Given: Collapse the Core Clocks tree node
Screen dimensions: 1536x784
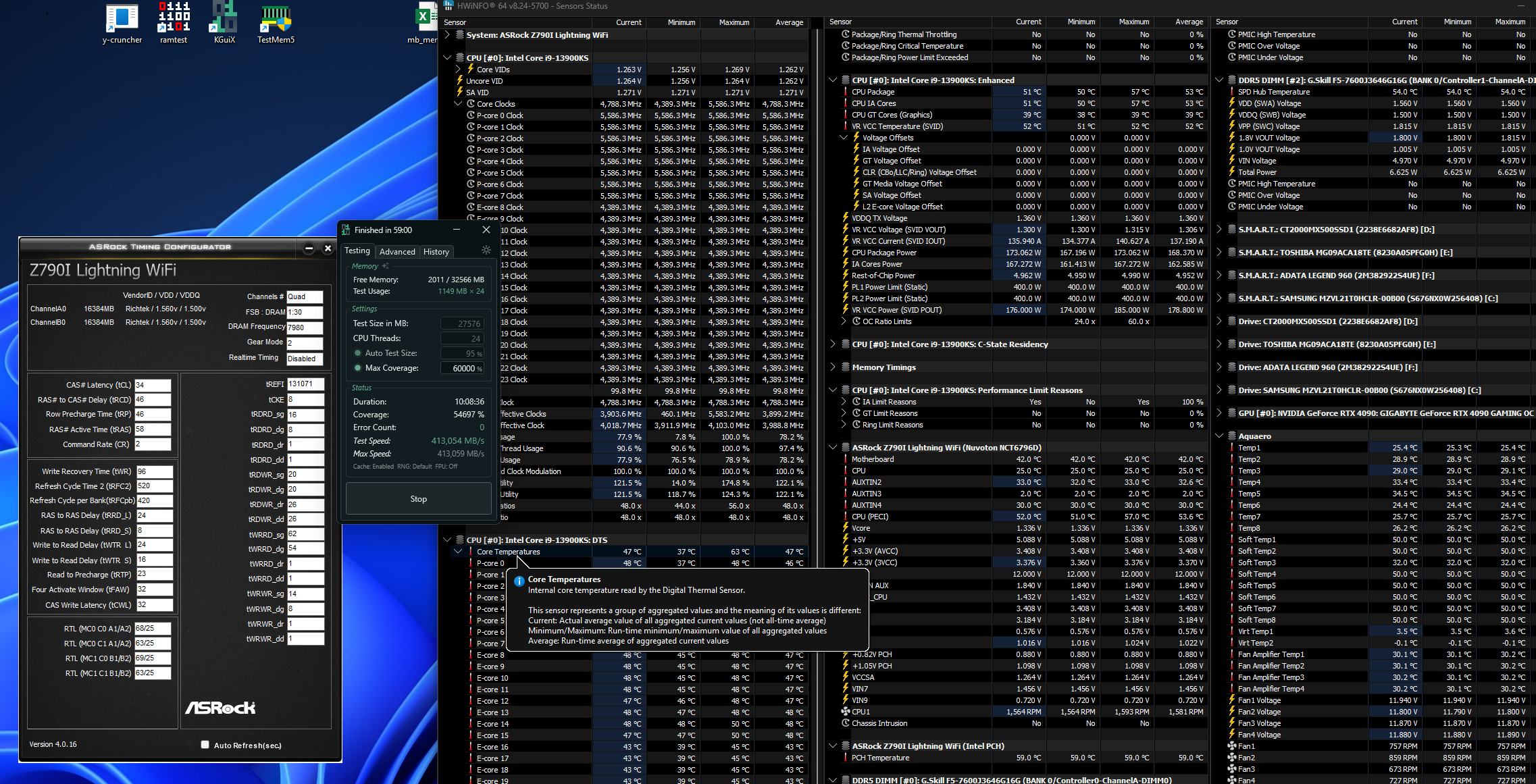Looking at the screenshot, I should pos(458,104).
